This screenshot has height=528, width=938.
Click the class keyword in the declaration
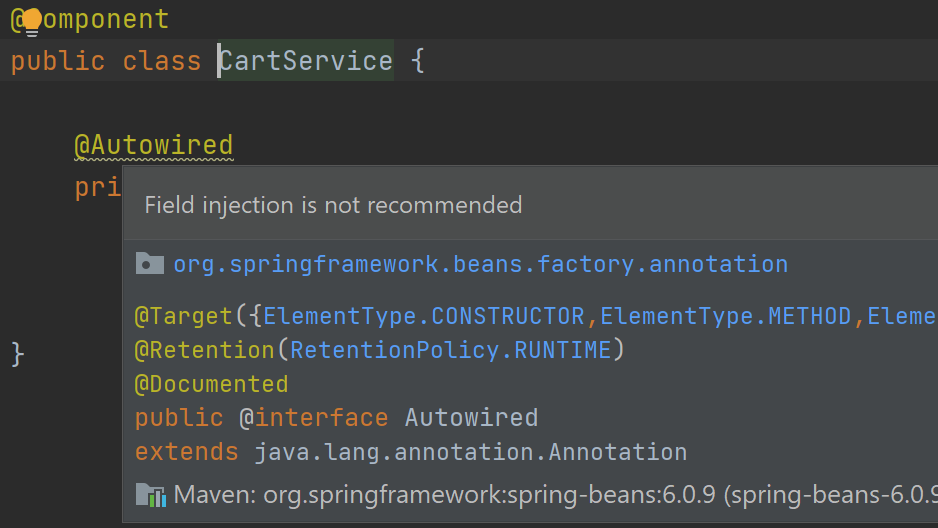pos(162,61)
